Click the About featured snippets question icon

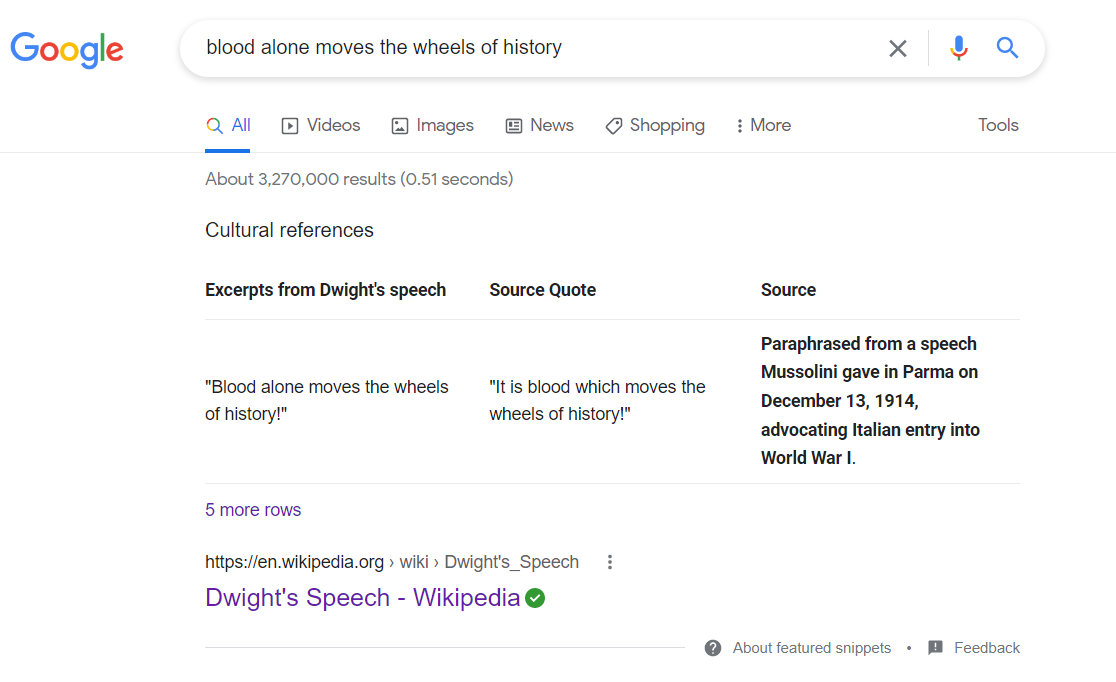pyautogui.click(x=712, y=648)
